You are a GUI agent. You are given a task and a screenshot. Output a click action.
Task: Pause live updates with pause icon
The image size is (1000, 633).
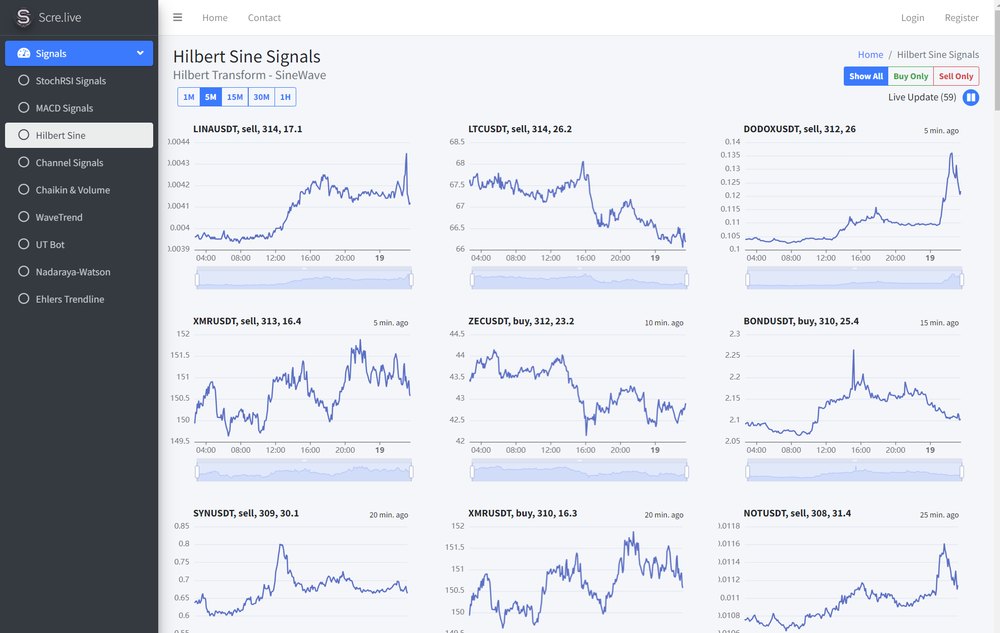(971, 98)
